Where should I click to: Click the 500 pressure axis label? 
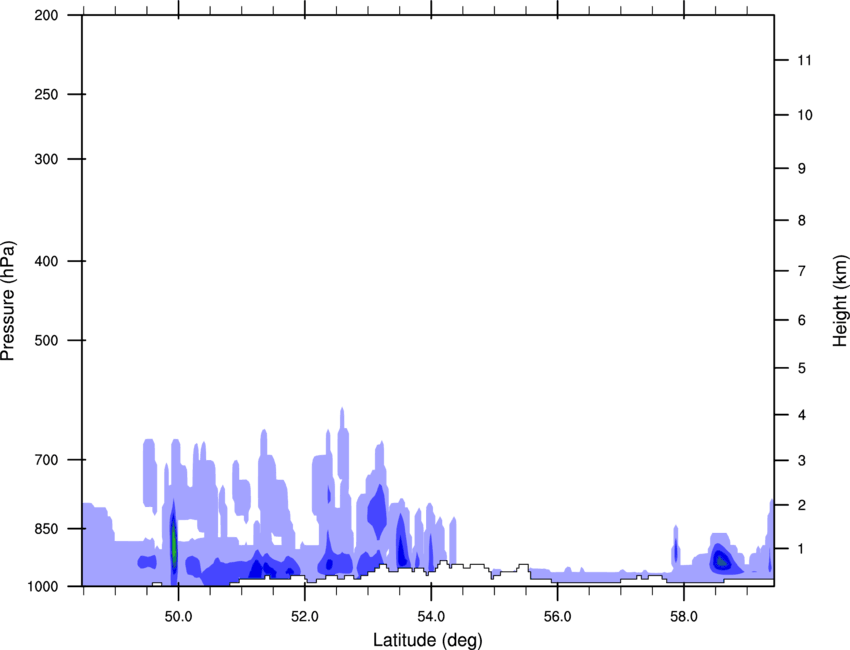click(46, 340)
